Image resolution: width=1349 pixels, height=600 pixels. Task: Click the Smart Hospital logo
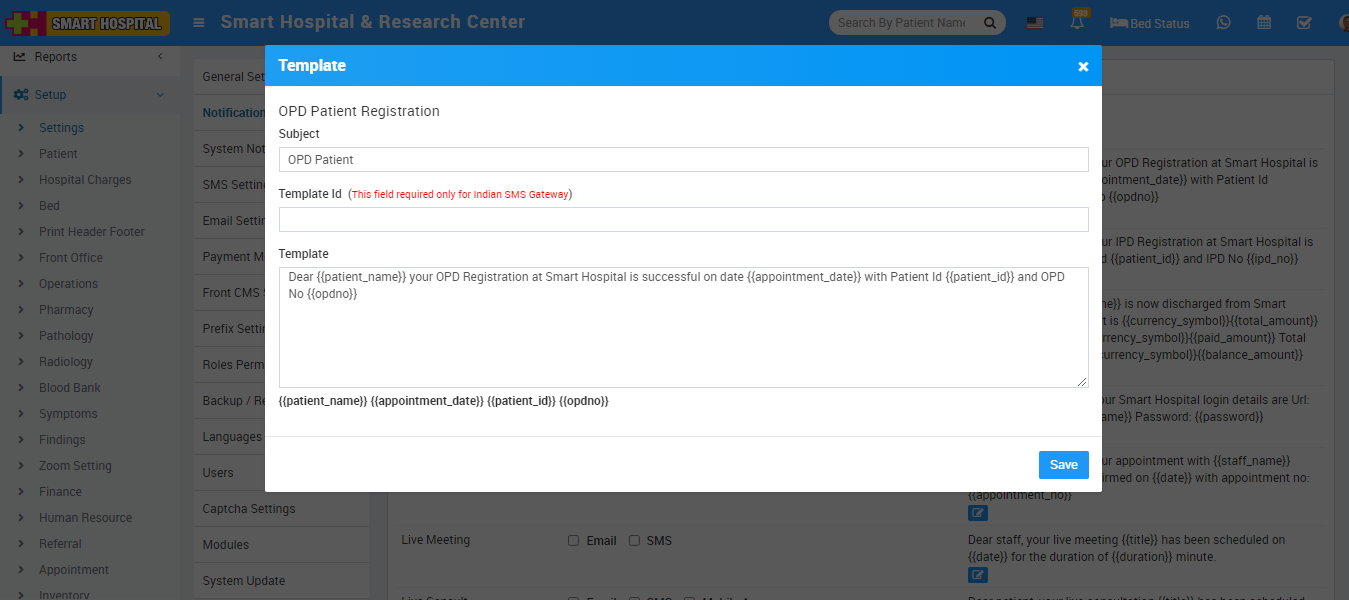coord(86,23)
